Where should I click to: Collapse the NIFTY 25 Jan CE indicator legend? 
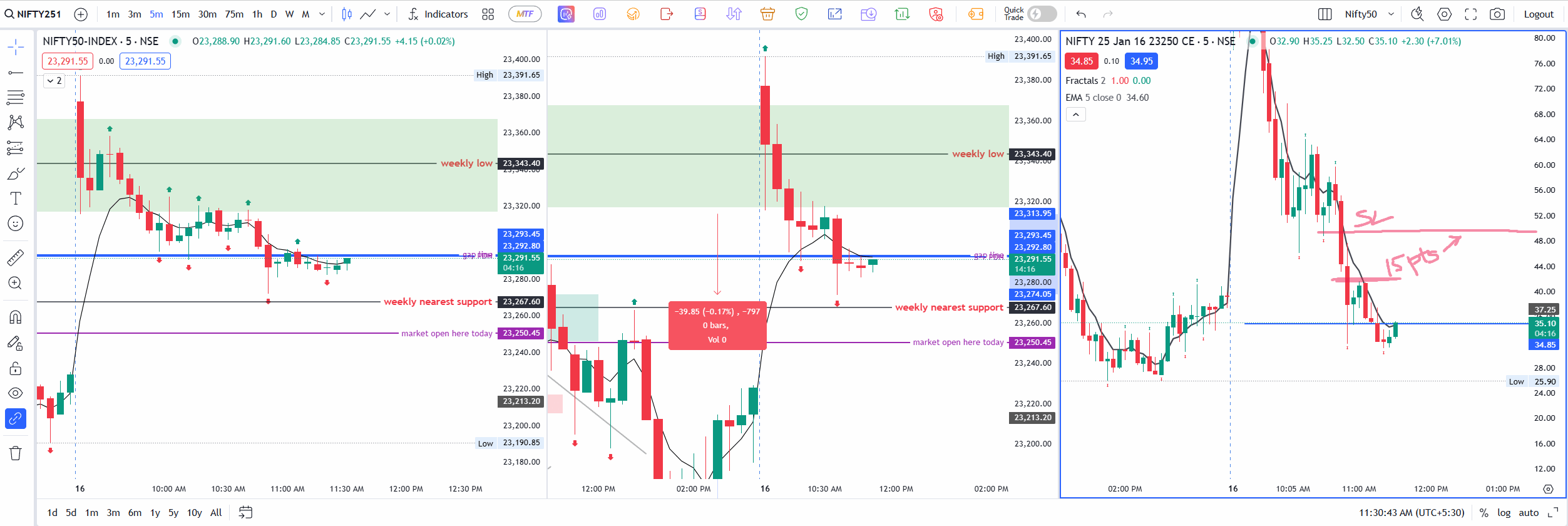pos(1075,115)
